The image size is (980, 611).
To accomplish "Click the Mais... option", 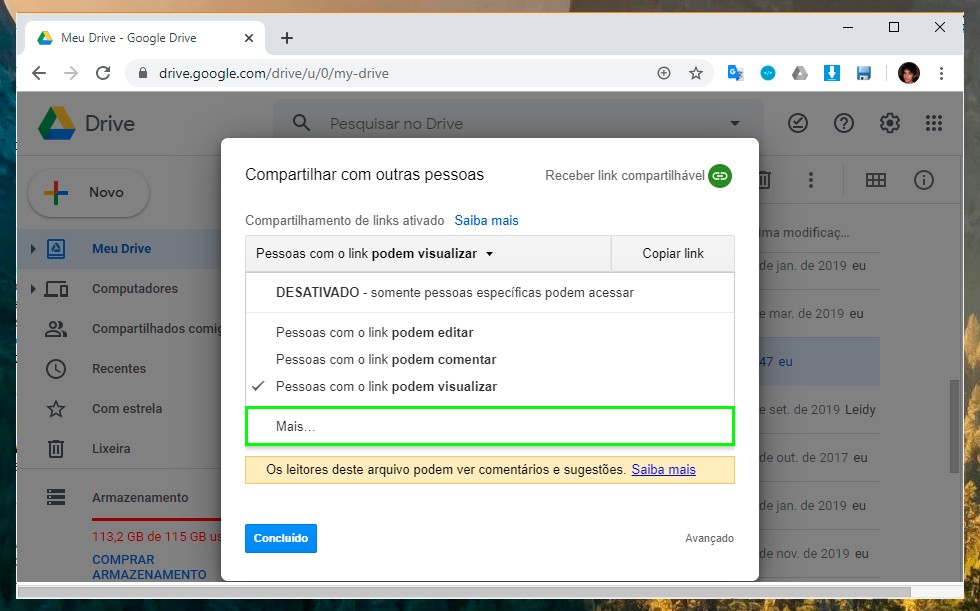I will tap(490, 426).
